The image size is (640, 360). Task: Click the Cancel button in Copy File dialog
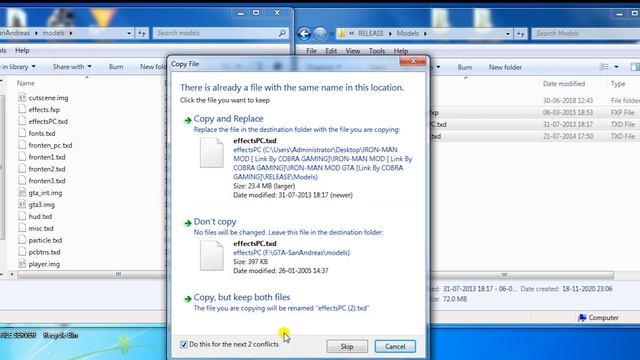pyautogui.click(x=395, y=347)
